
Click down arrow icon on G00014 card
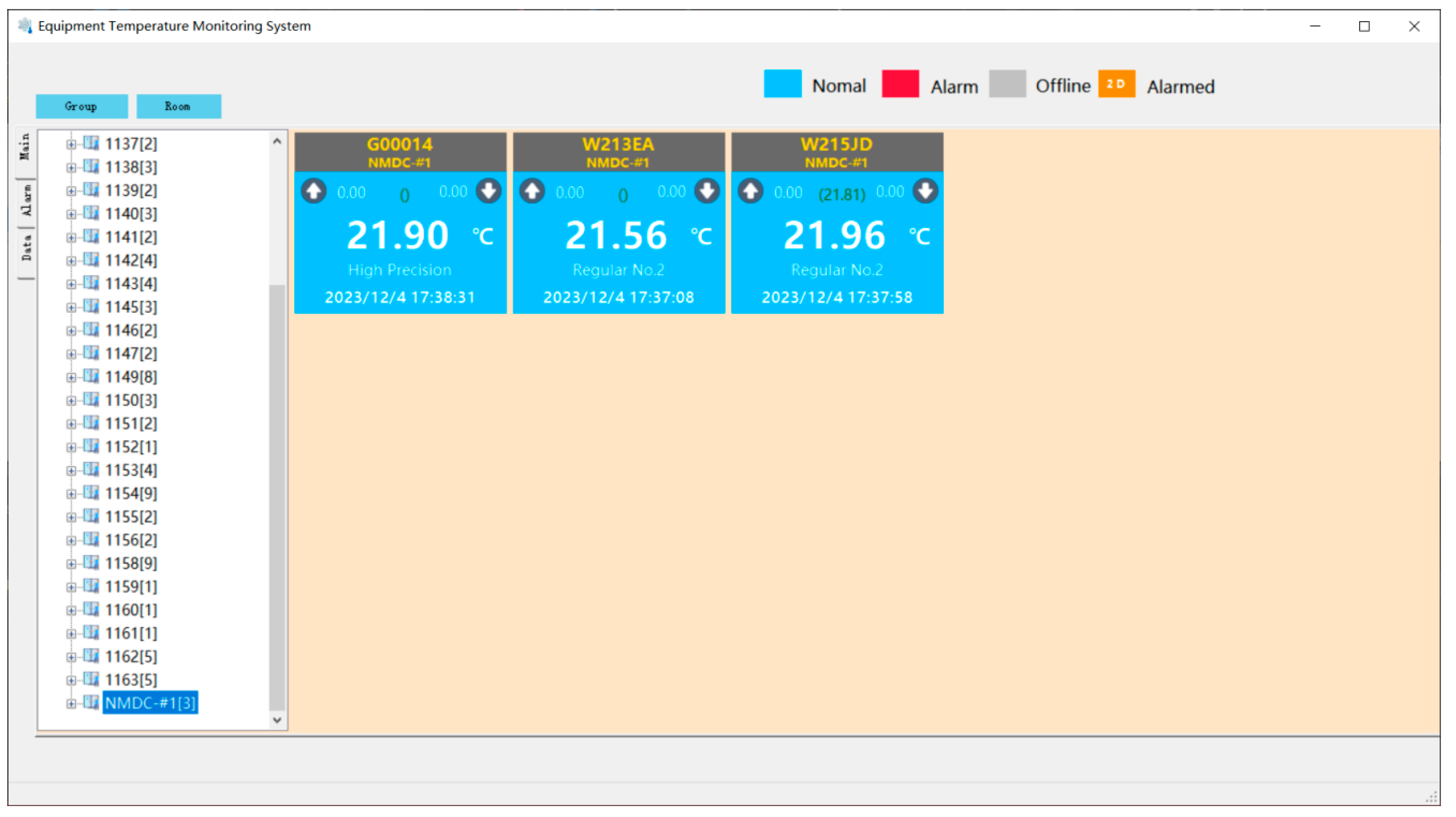pos(489,191)
